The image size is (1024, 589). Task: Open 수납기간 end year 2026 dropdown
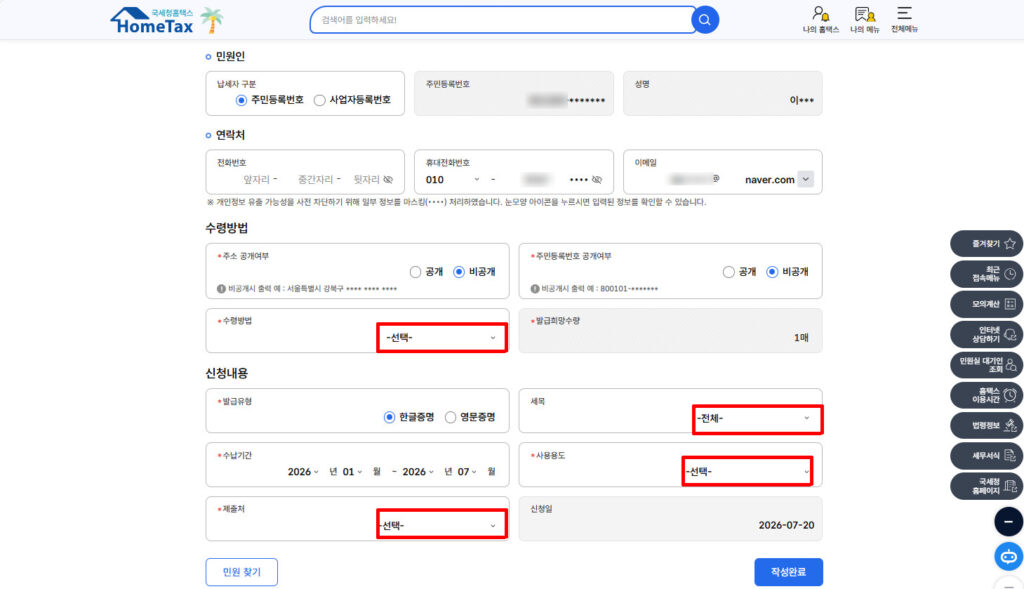click(x=418, y=471)
